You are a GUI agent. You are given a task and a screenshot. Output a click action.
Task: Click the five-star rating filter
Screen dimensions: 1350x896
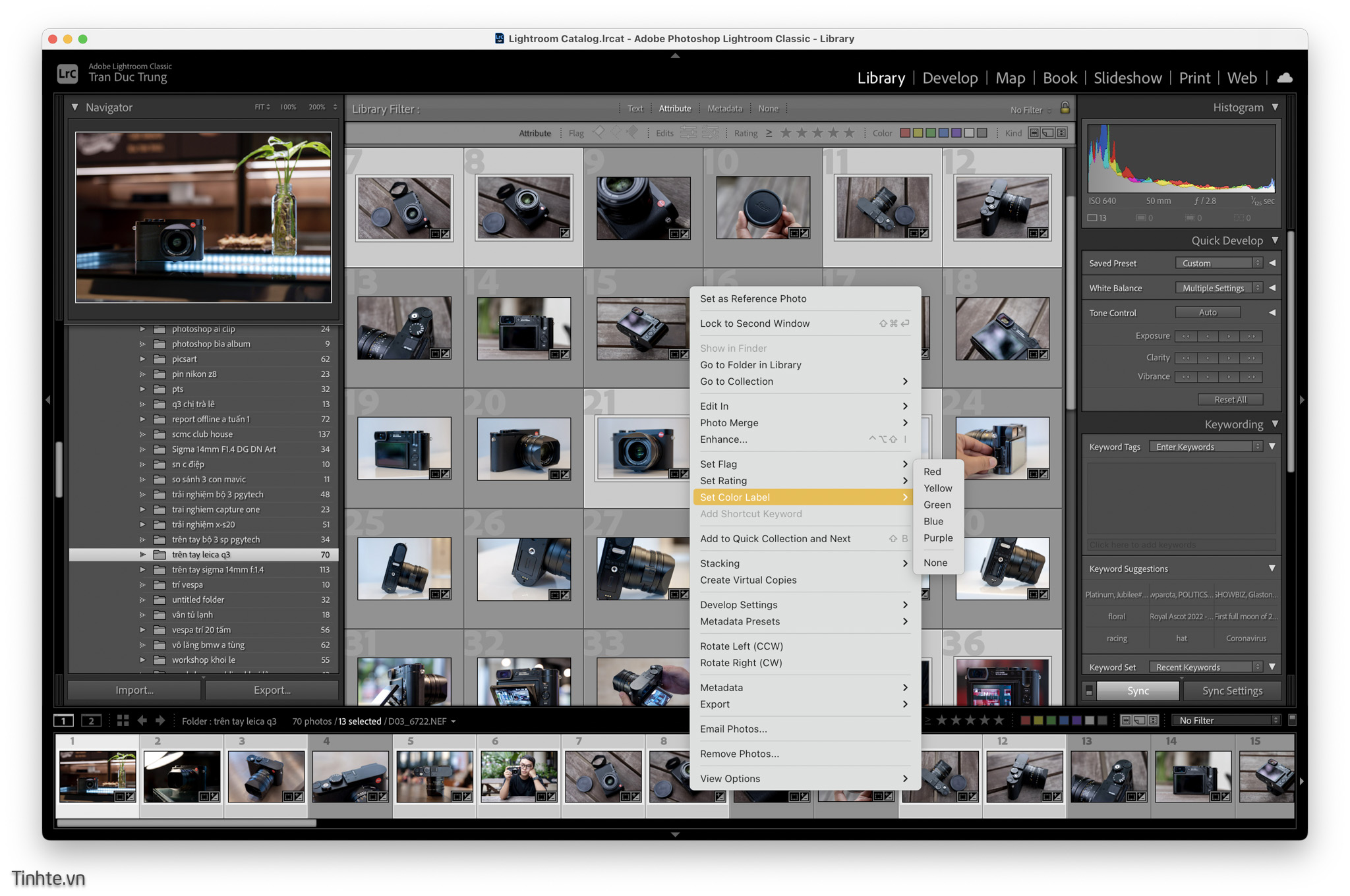click(x=849, y=133)
